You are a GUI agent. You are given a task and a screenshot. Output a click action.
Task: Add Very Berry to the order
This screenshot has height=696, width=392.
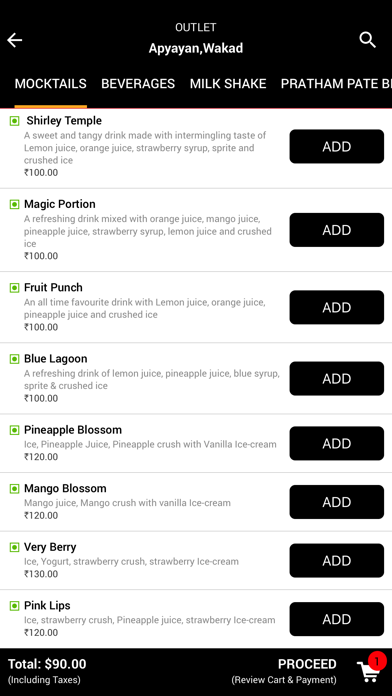pyautogui.click(x=337, y=561)
